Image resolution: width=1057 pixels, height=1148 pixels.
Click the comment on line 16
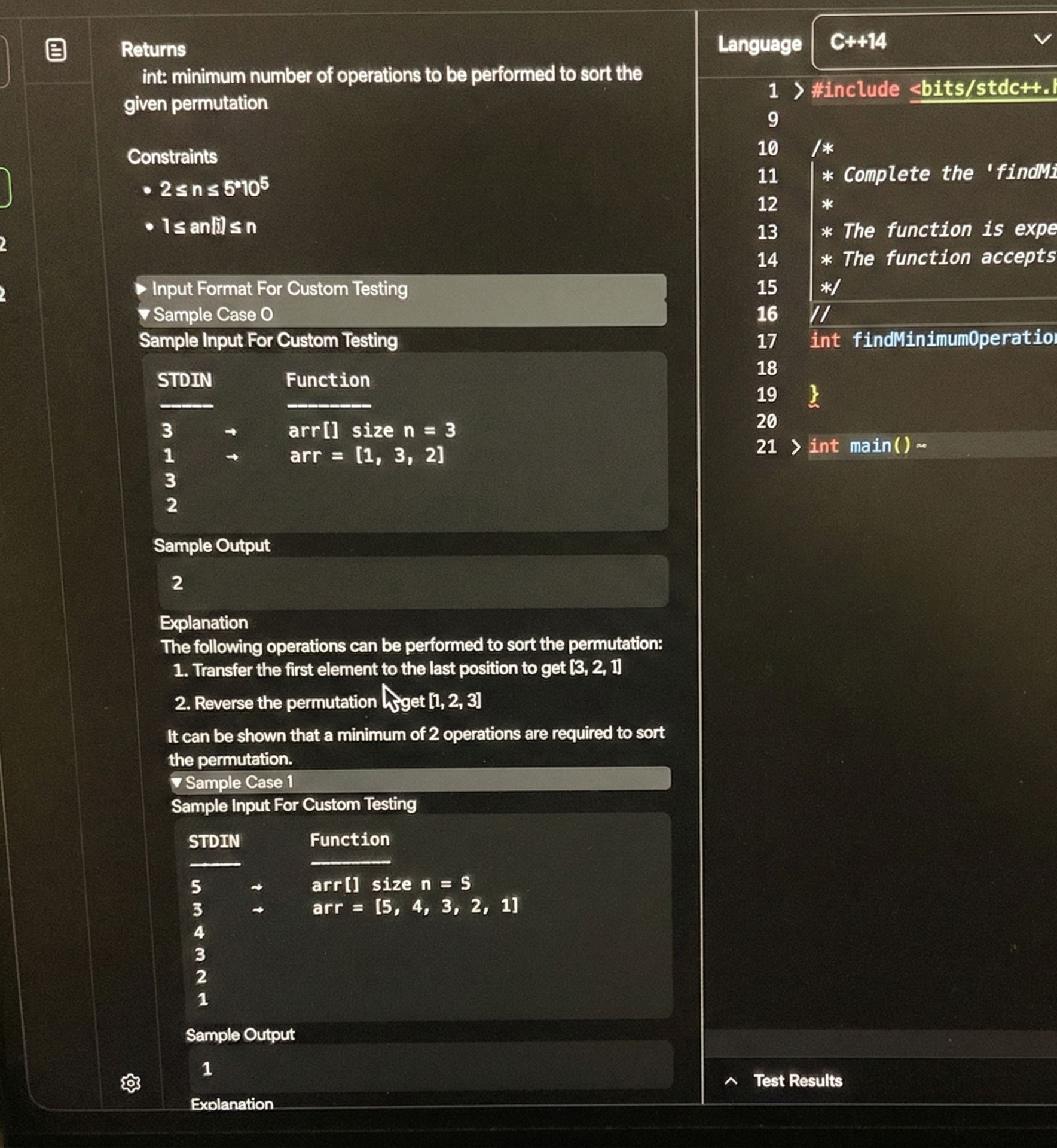tap(820, 314)
